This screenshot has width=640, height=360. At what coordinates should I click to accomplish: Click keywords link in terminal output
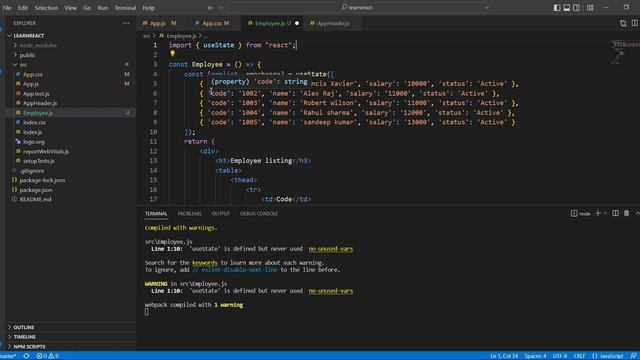tap(204, 263)
